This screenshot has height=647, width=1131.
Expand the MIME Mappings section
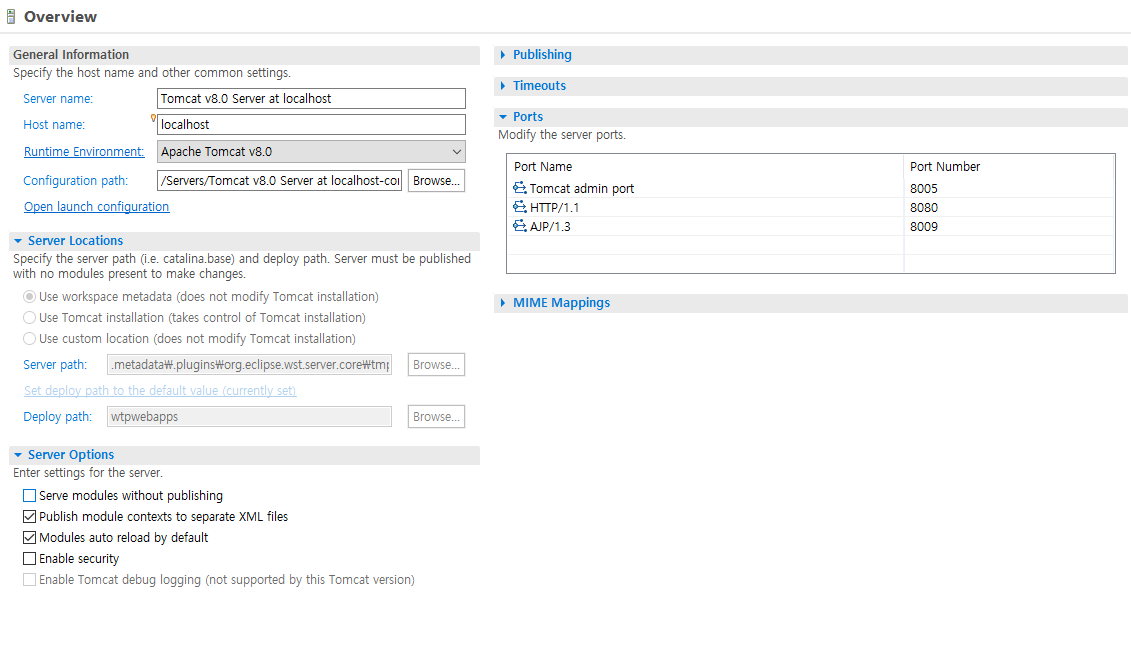pyautogui.click(x=503, y=303)
